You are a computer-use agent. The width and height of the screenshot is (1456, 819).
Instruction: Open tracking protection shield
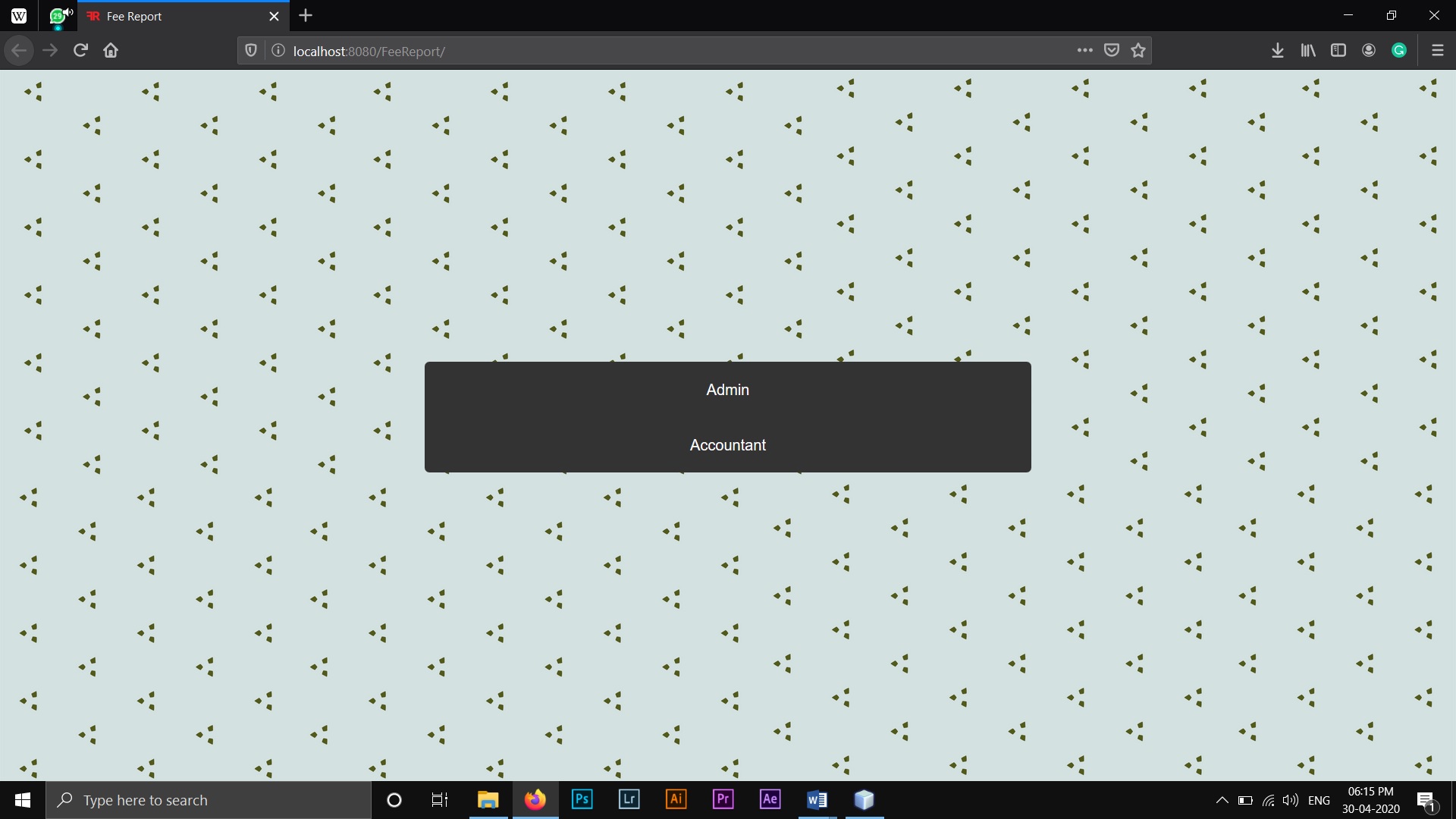coord(251,51)
